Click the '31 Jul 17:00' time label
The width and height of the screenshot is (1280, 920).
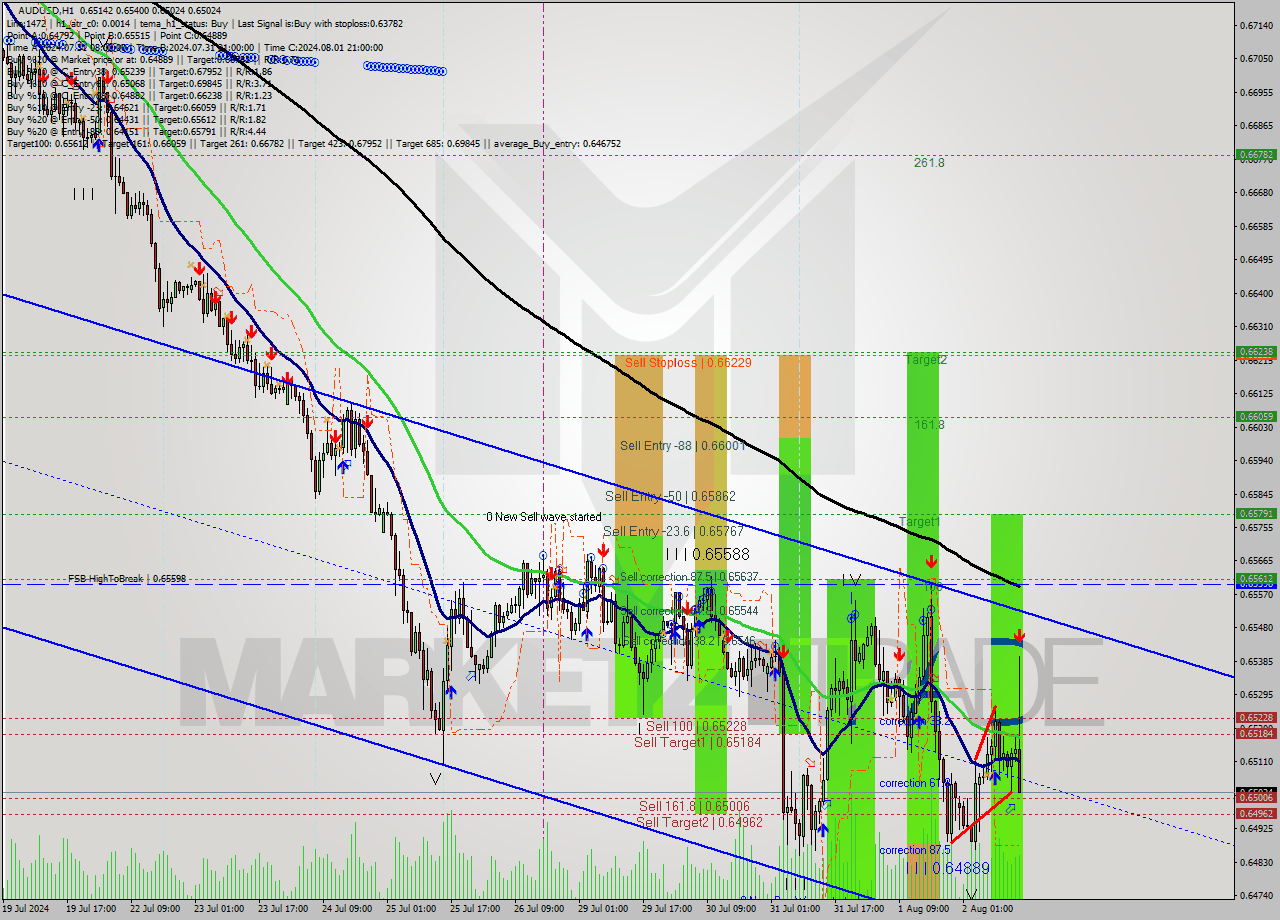pyautogui.click(x=859, y=909)
